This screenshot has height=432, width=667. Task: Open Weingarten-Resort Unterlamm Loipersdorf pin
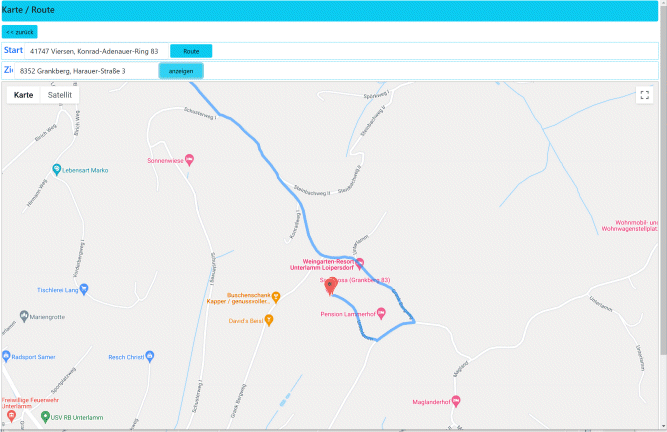pyautogui.click(x=360, y=263)
